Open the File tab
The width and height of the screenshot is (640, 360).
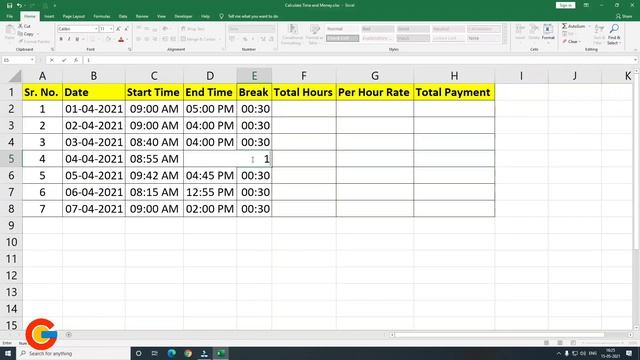click(x=10, y=16)
